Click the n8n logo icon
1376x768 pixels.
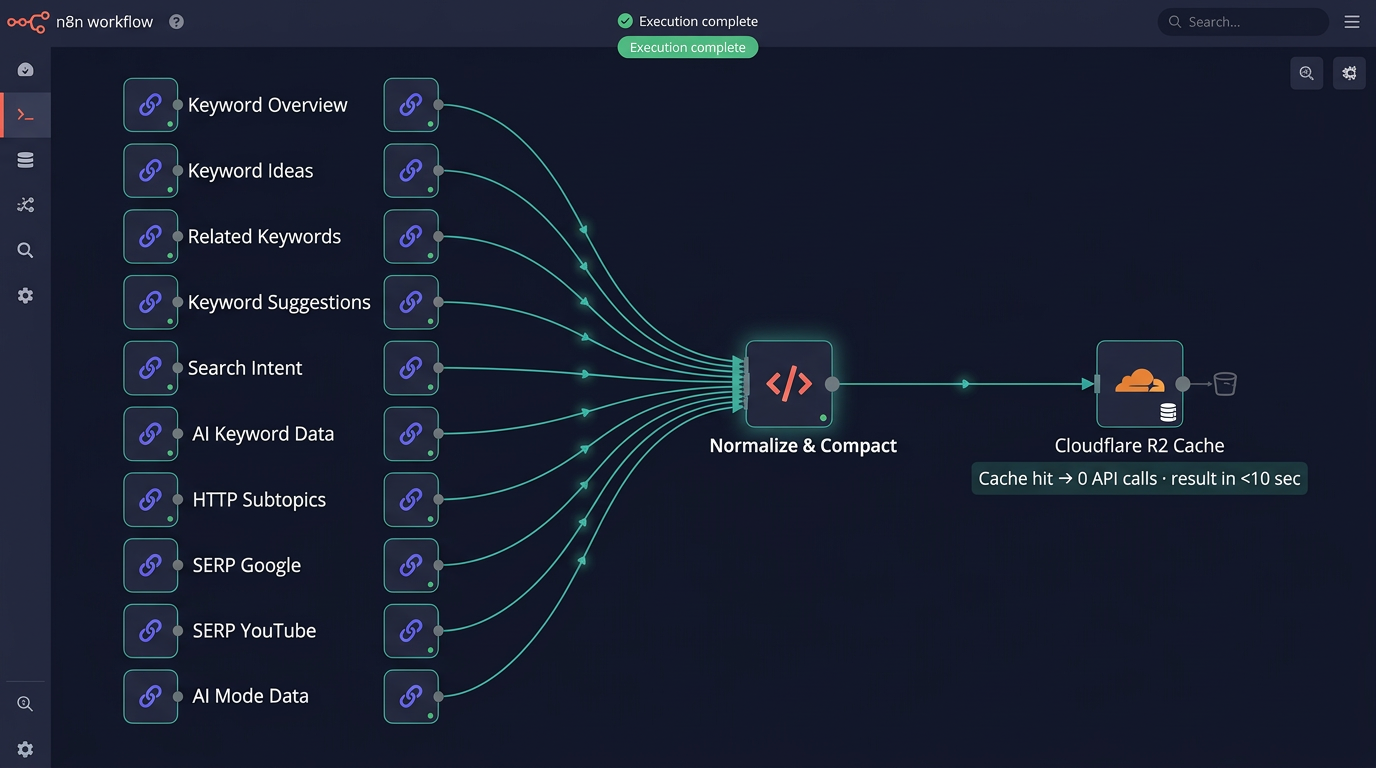click(28, 22)
